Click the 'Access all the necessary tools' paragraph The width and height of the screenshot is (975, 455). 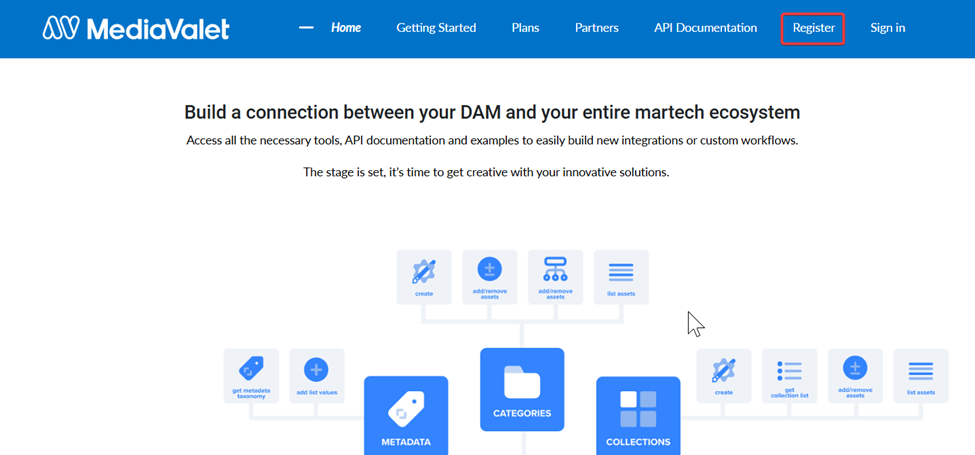point(492,140)
